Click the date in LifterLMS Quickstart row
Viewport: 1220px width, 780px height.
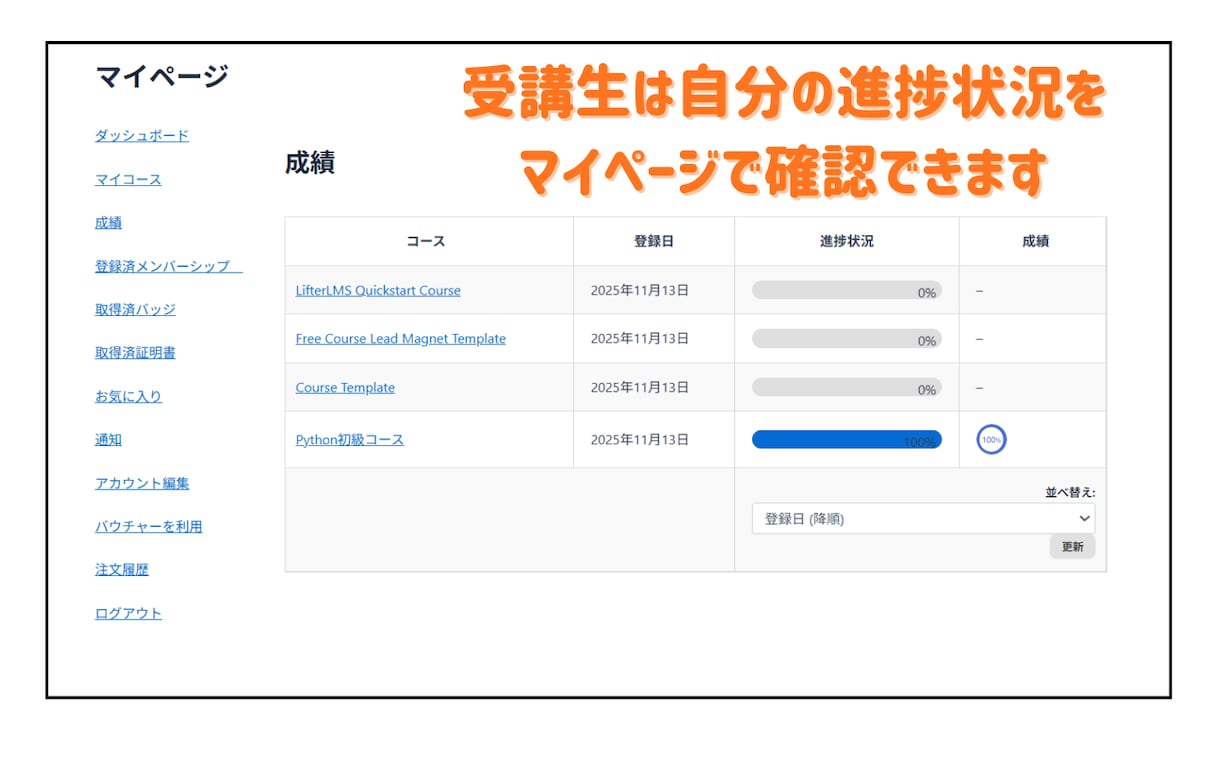click(x=640, y=291)
